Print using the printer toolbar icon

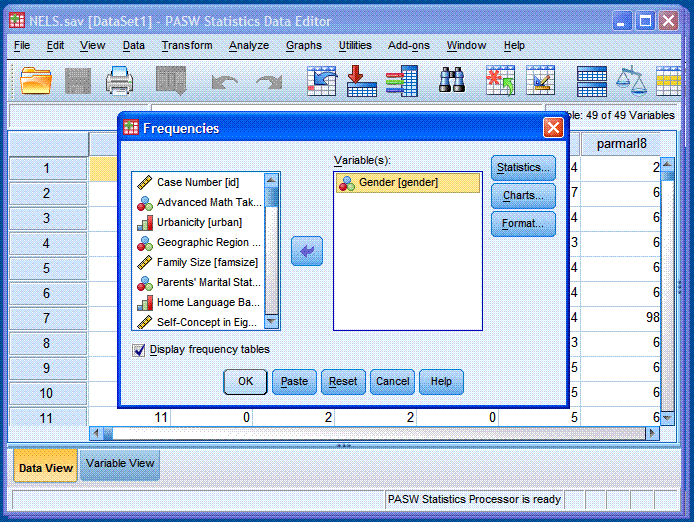coord(120,81)
